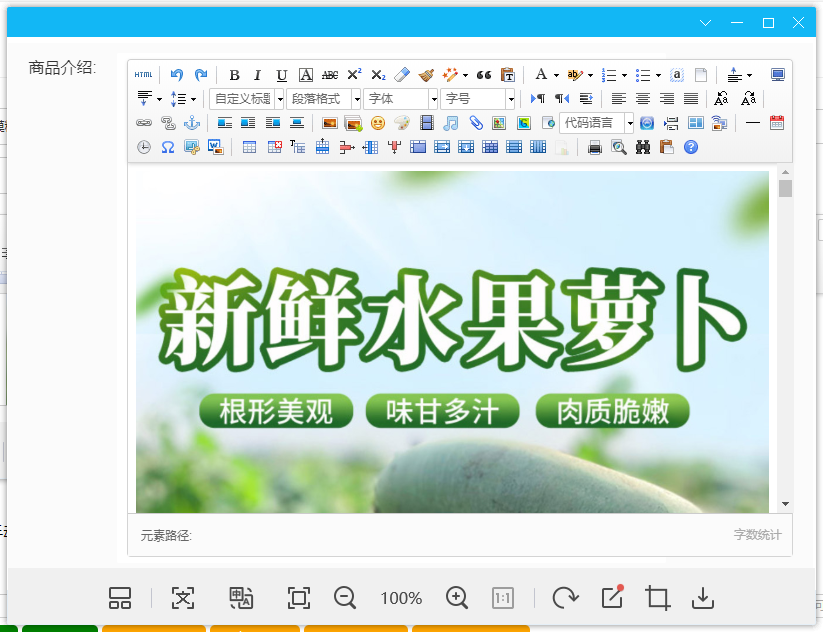The width and height of the screenshot is (823, 632).
Task: Click the zoom out magnifier button
Action: pyautogui.click(x=345, y=598)
